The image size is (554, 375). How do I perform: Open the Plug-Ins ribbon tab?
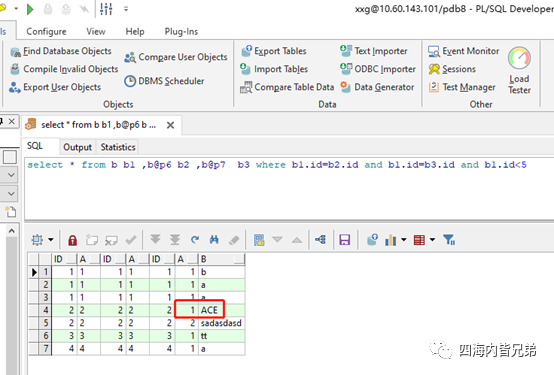pyautogui.click(x=181, y=31)
